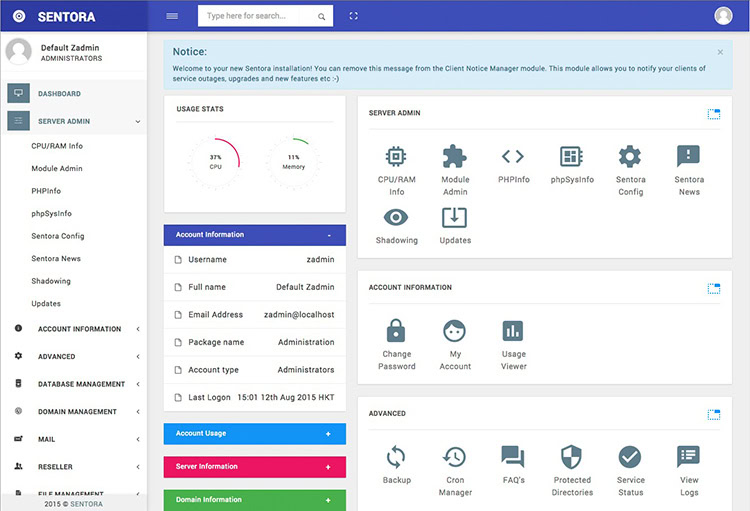The height and width of the screenshot is (511, 750).
Task: Toggle Server Admin panel window icon
Action: (x=714, y=114)
